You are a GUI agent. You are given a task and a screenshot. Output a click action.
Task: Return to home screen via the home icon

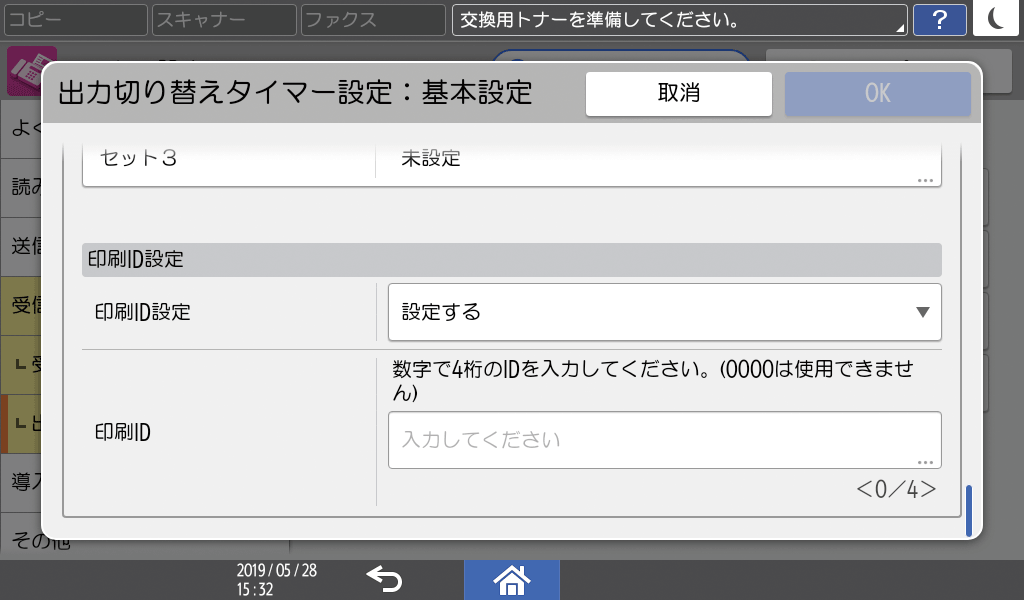pyautogui.click(x=511, y=580)
